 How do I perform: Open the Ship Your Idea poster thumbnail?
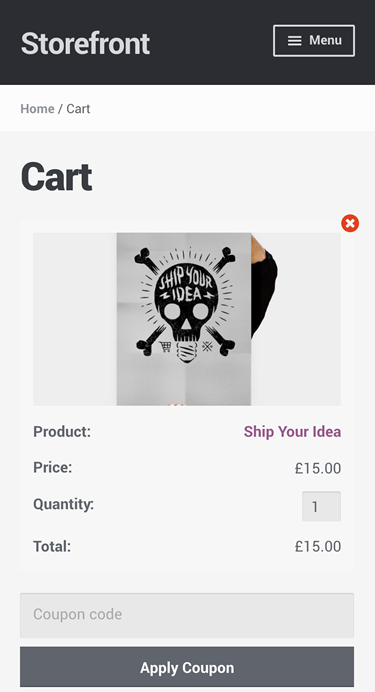[x=187, y=319]
